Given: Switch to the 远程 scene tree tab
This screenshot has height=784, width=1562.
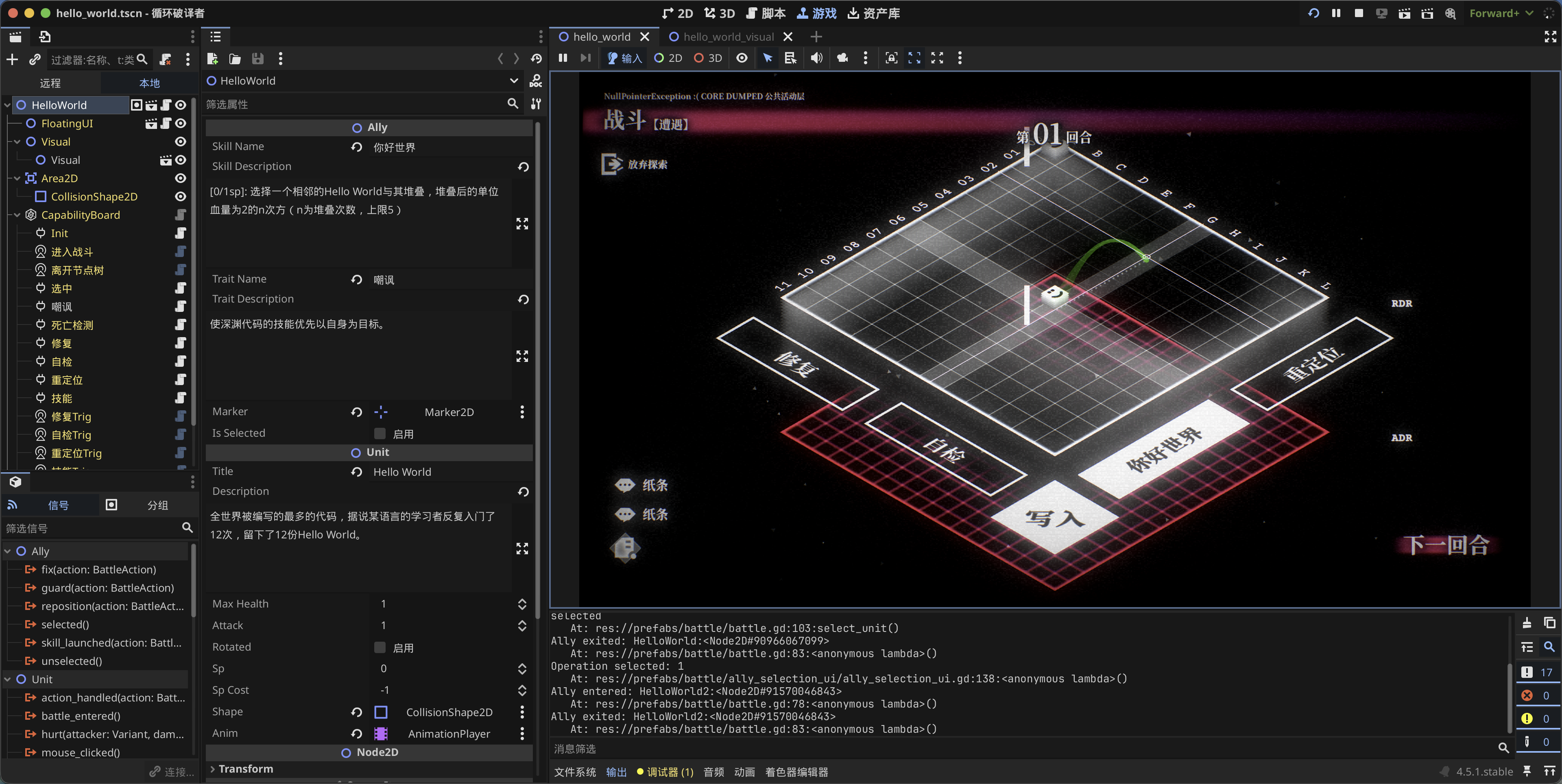Looking at the screenshot, I should point(50,83).
